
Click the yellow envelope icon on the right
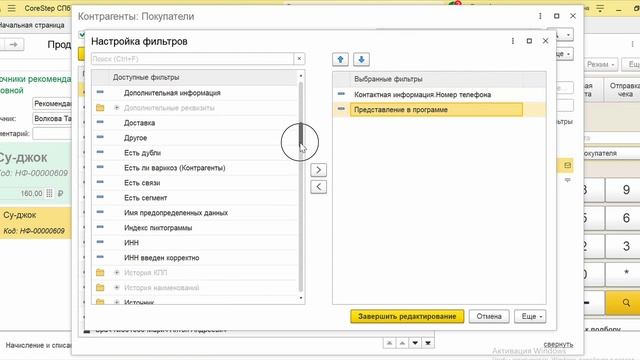[567, 165]
